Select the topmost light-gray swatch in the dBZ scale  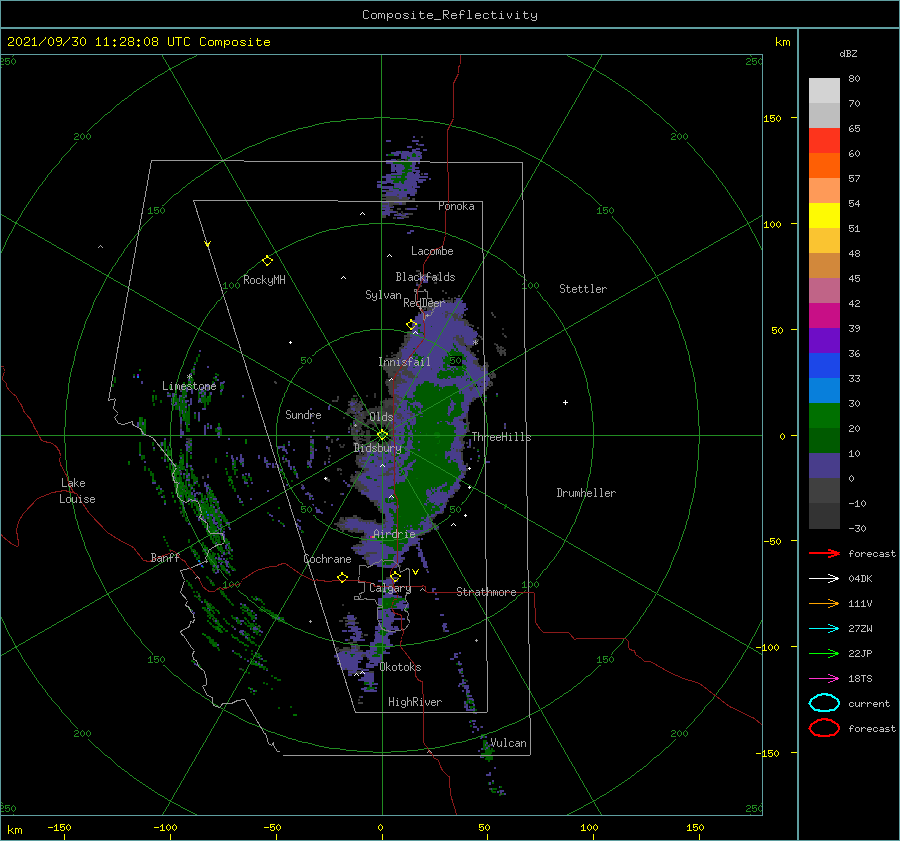[824, 91]
